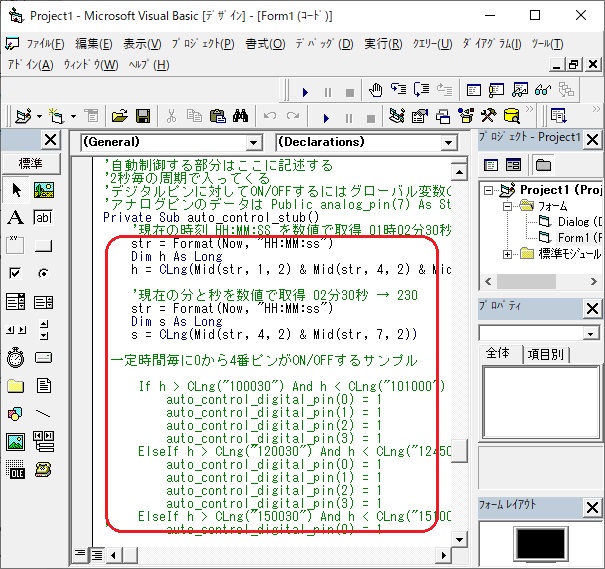Select the Label (A) control tool
Screen dimensions: 605x569
16,218
